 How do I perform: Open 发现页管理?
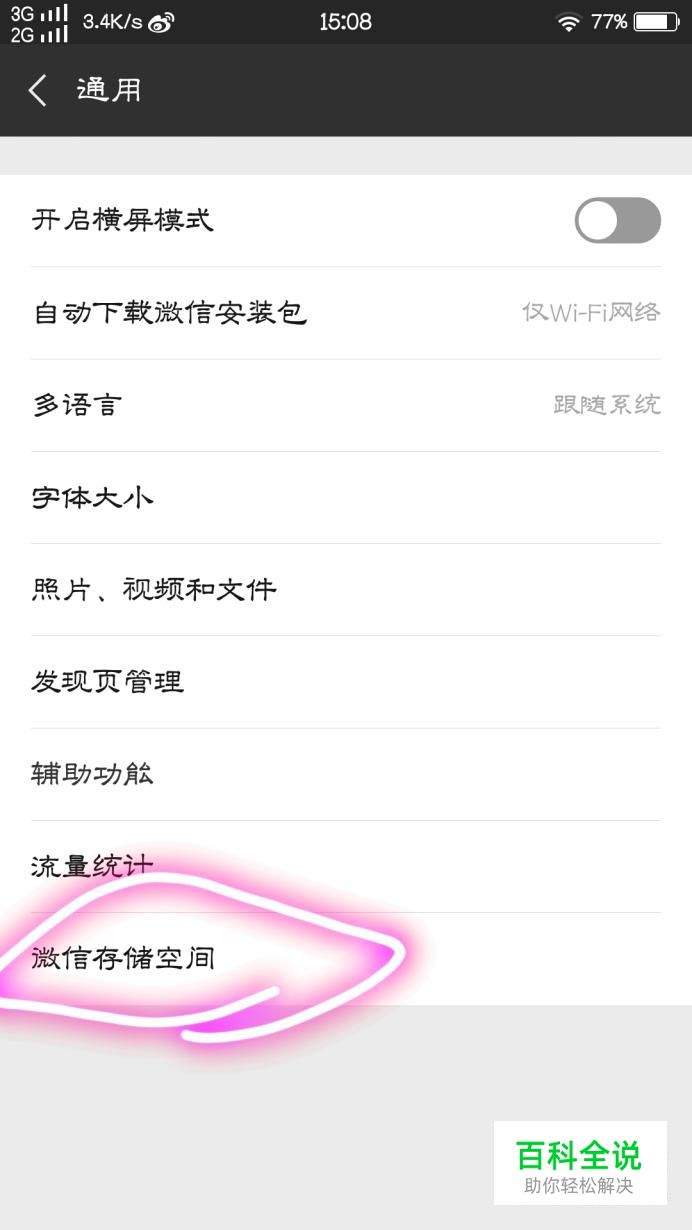(x=346, y=682)
